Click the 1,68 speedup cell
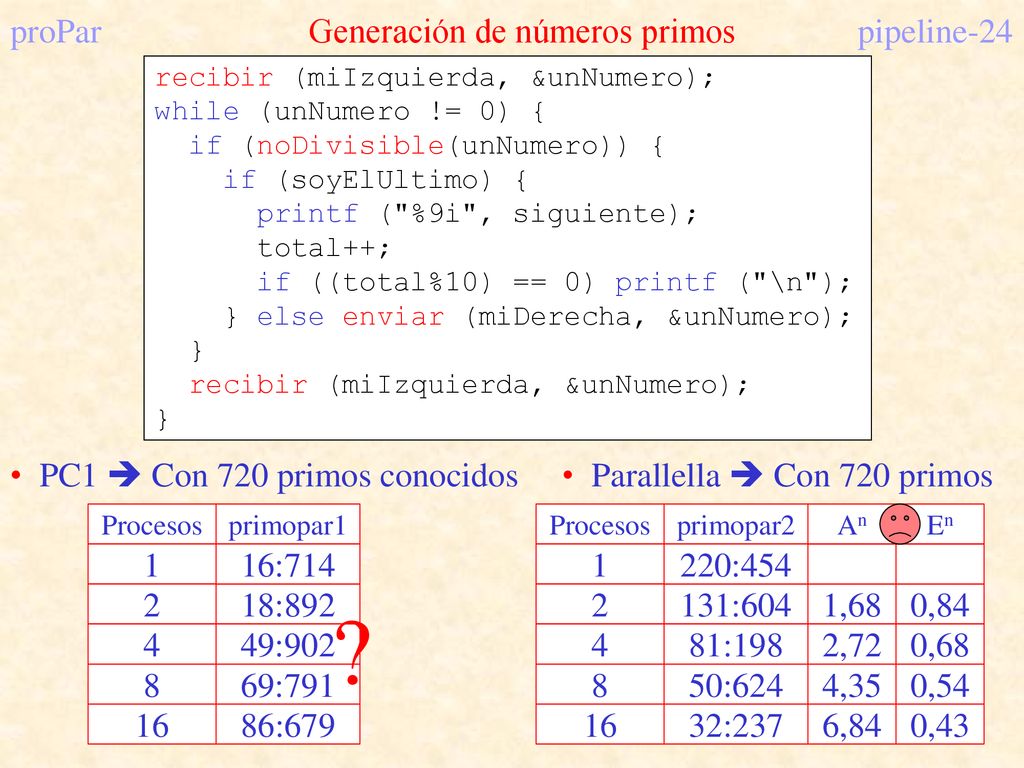This screenshot has width=1024, height=768. click(x=852, y=605)
